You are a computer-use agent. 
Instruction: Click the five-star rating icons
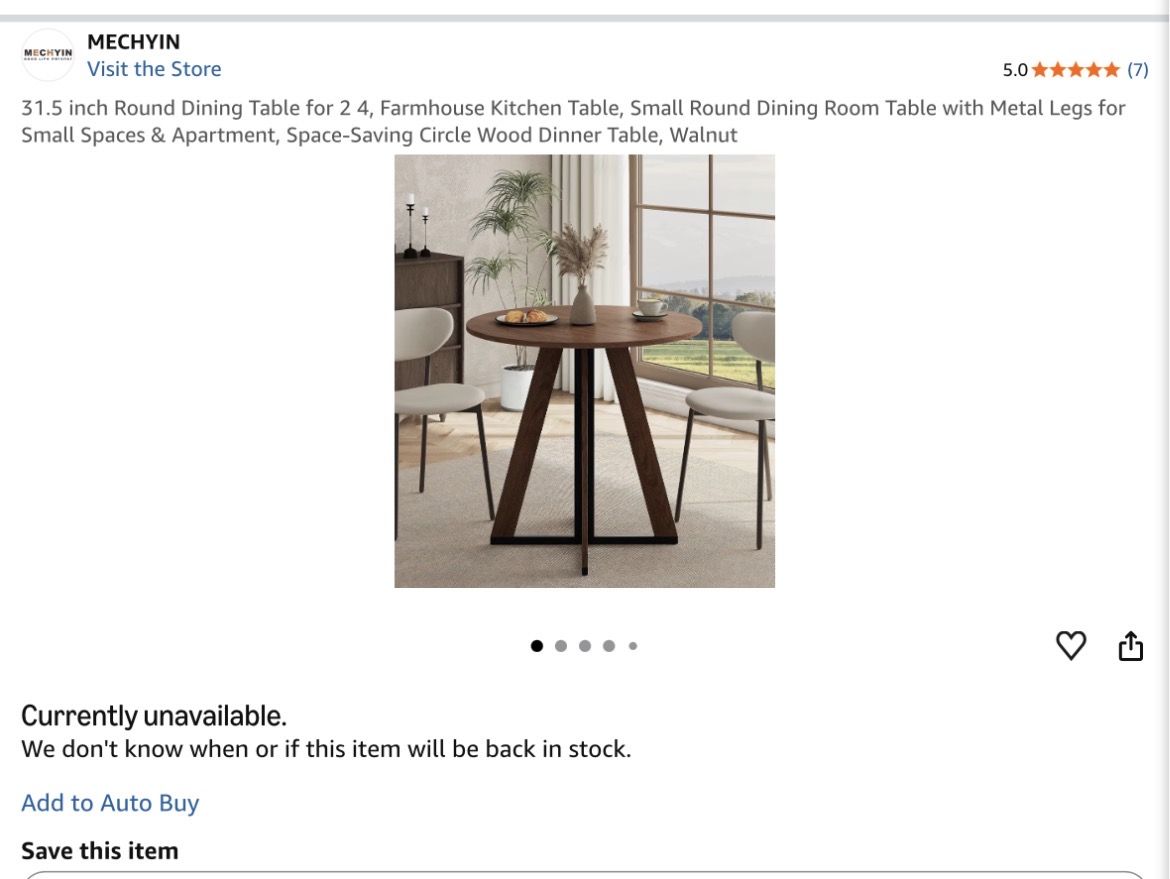(1075, 70)
